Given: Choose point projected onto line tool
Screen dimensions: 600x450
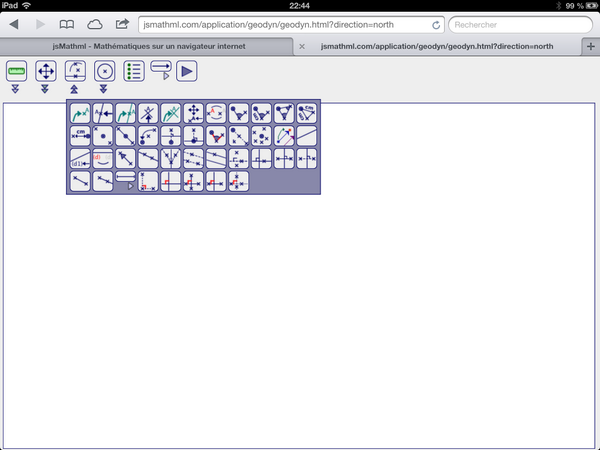Looking at the screenshot, I should pyautogui.click(x=193, y=136).
